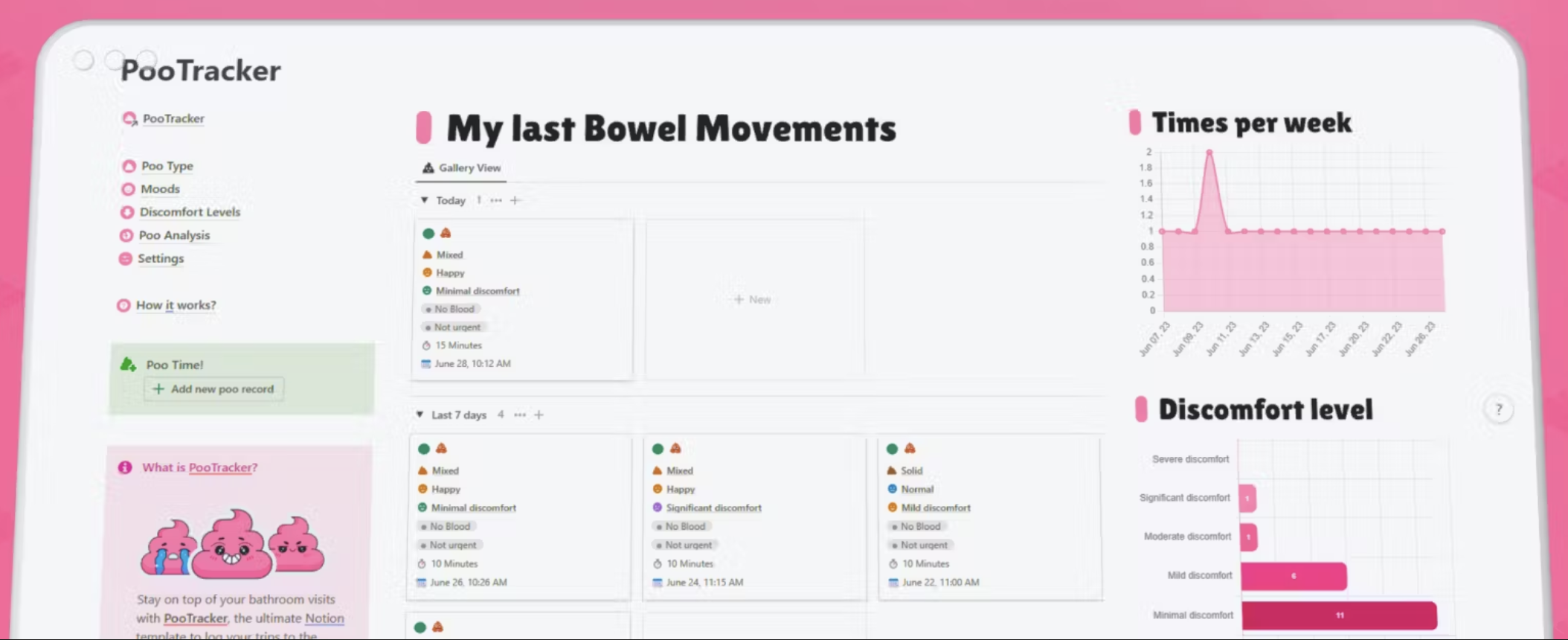Click the My last Bowel Movements heading
This screenshot has width=1568, height=640.
671,128
